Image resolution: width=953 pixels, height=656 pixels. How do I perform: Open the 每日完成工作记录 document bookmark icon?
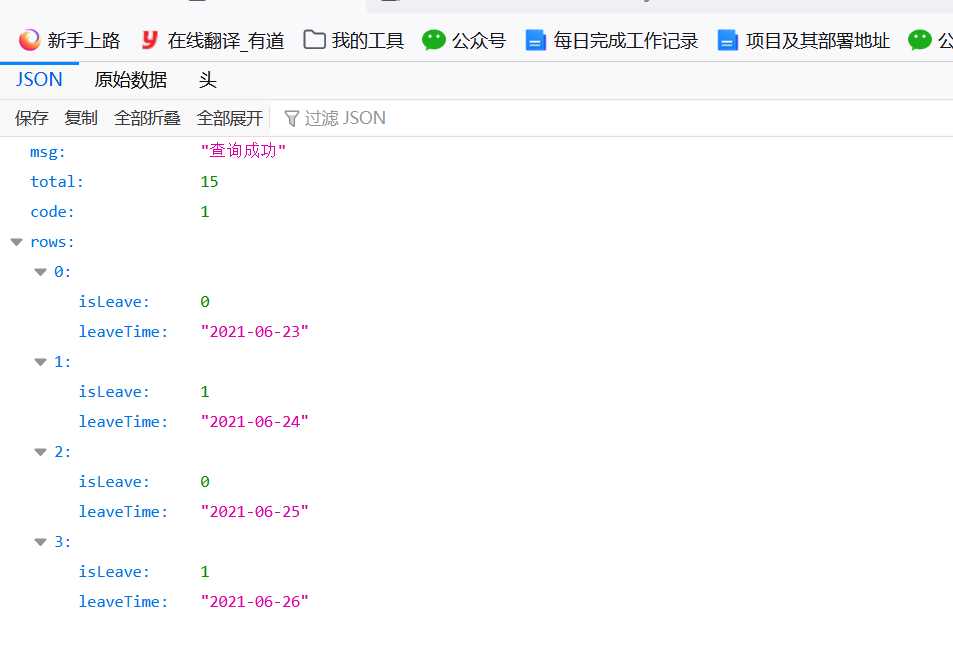tap(535, 40)
